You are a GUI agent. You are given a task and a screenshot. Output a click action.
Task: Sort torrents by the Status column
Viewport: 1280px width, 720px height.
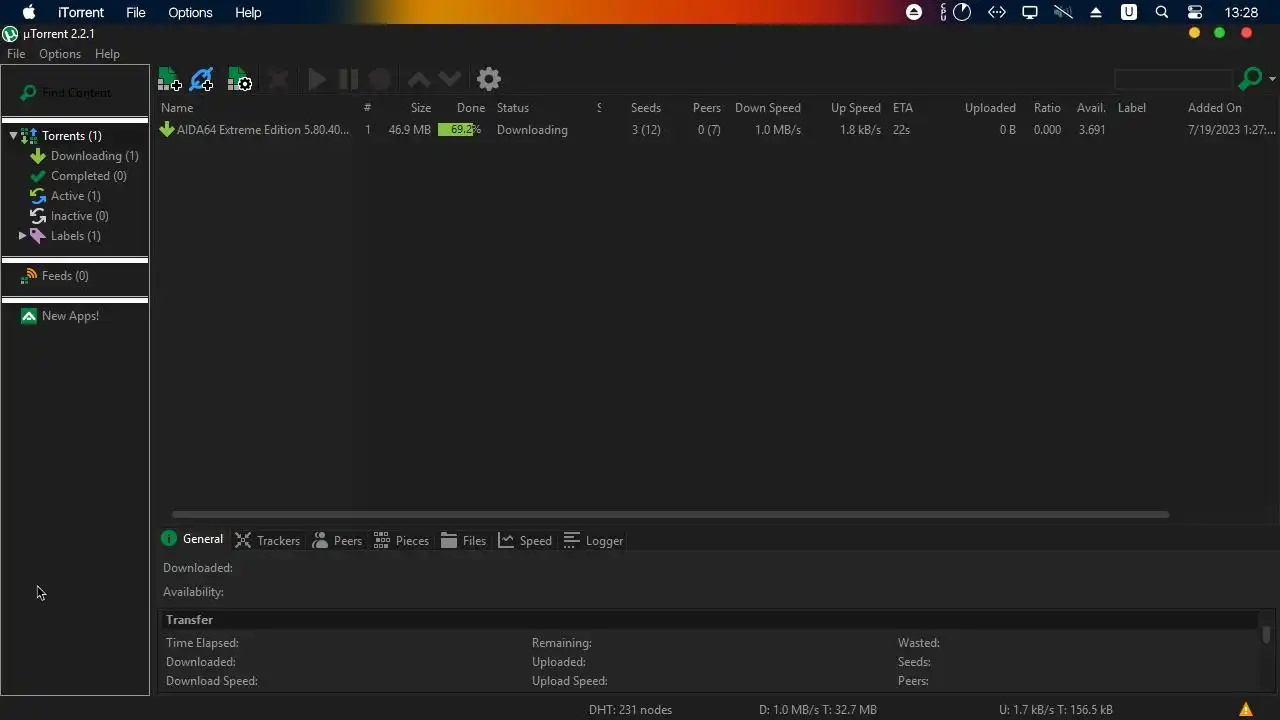pos(513,108)
